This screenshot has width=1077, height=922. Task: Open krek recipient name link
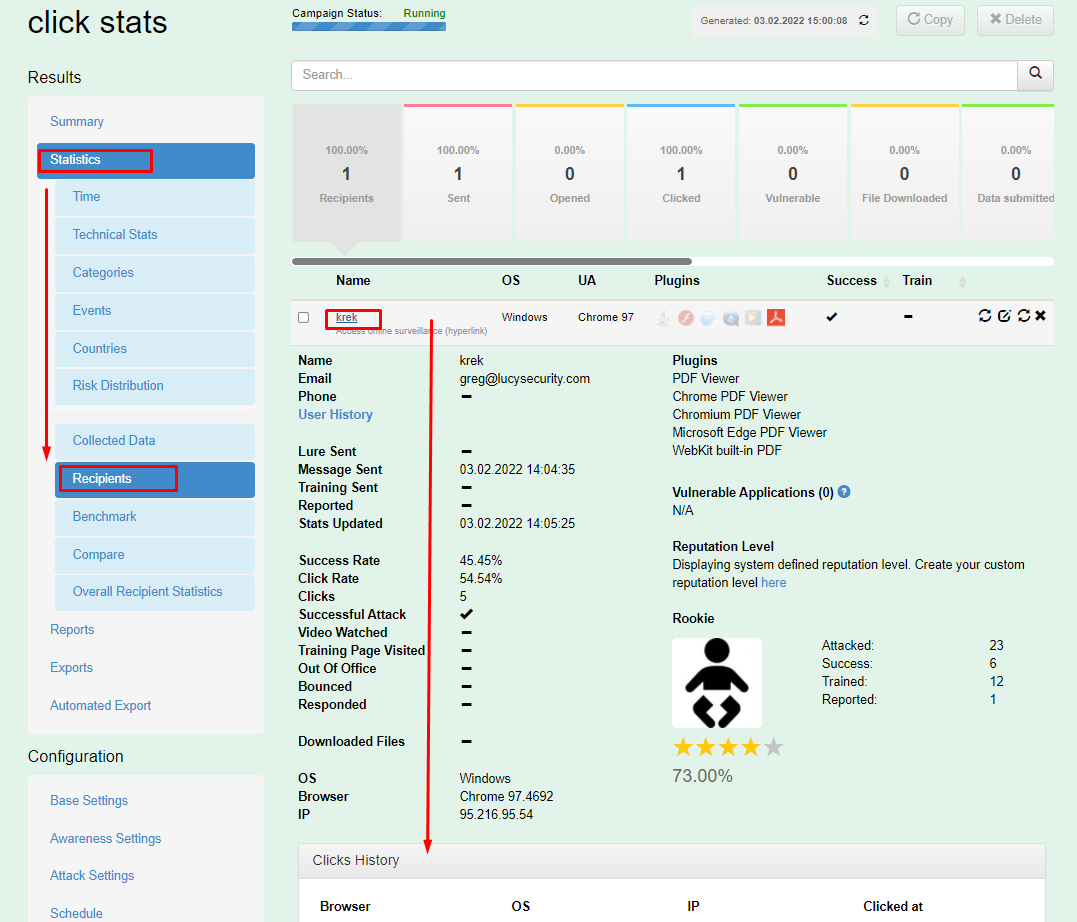(346, 317)
